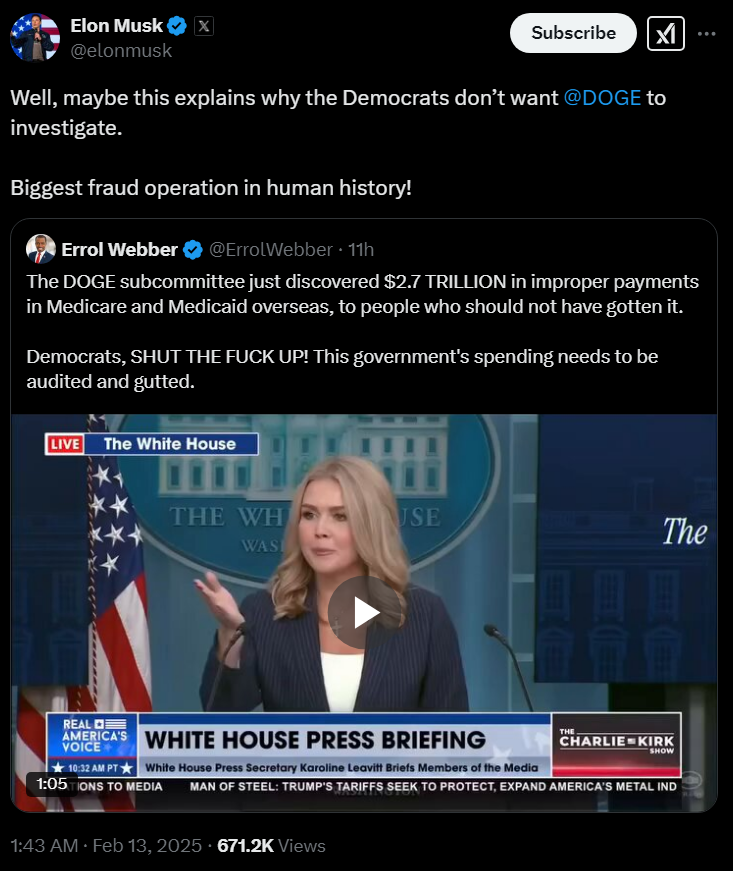The width and height of the screenshot is (733, 871).
Task: Open the Grok xAI icon button
Action: pos(665,33)
